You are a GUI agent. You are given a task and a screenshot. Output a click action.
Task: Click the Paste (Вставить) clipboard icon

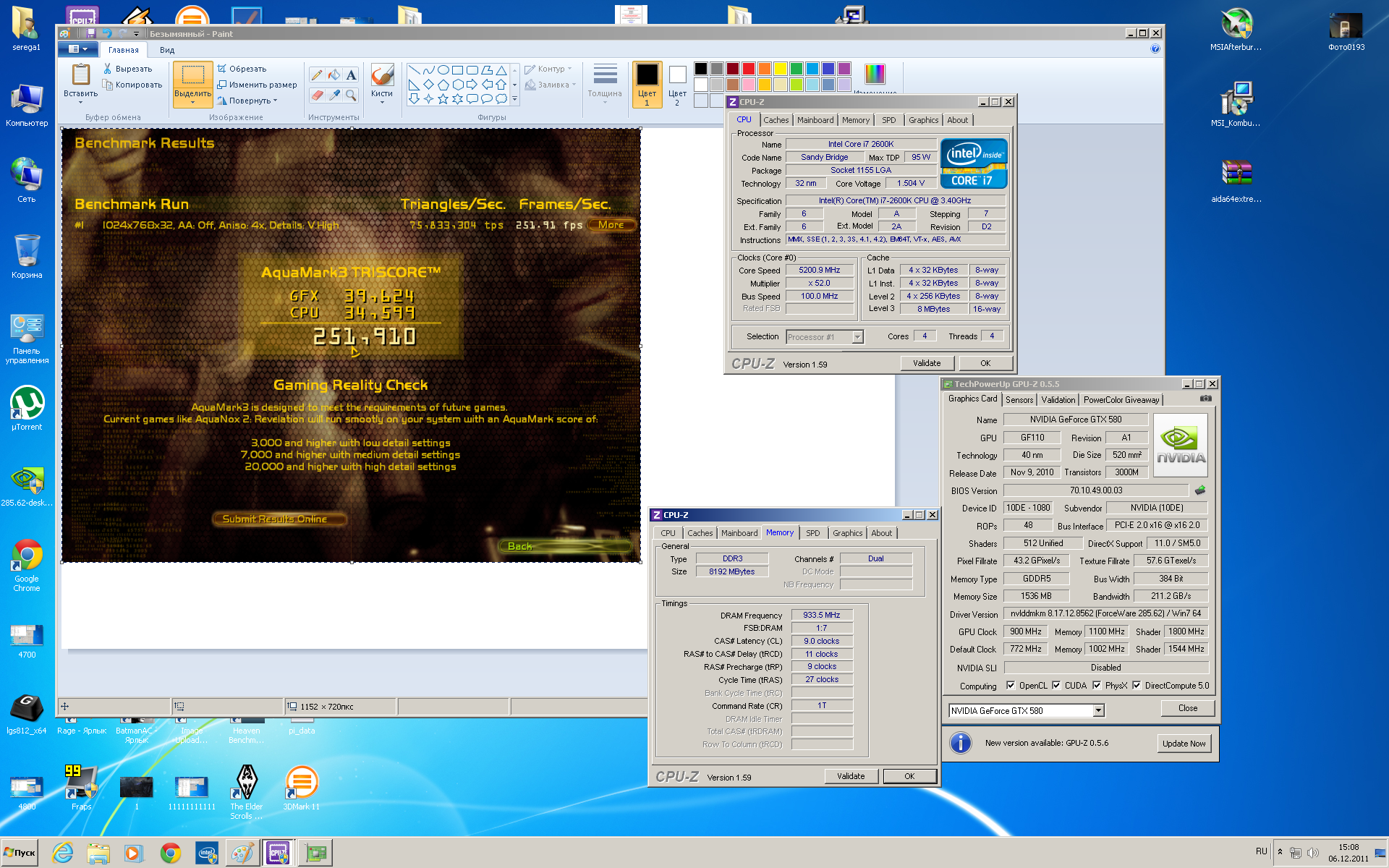80,75
